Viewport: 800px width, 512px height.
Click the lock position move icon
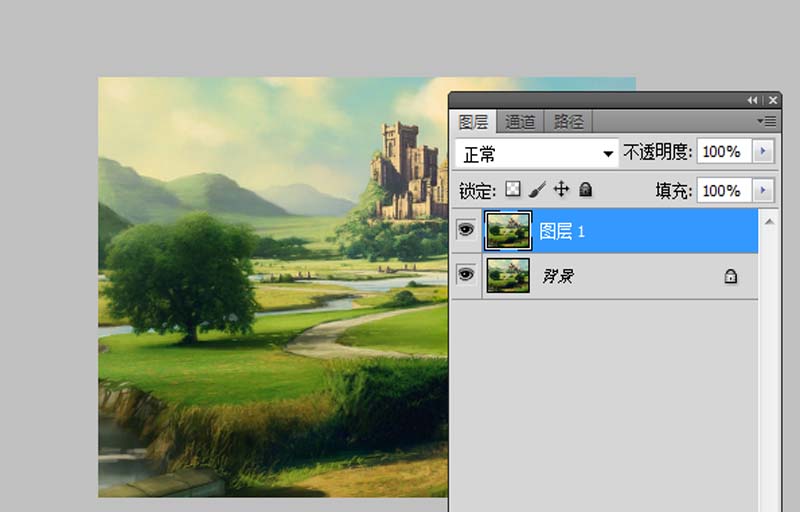click(x=561, y=189)
